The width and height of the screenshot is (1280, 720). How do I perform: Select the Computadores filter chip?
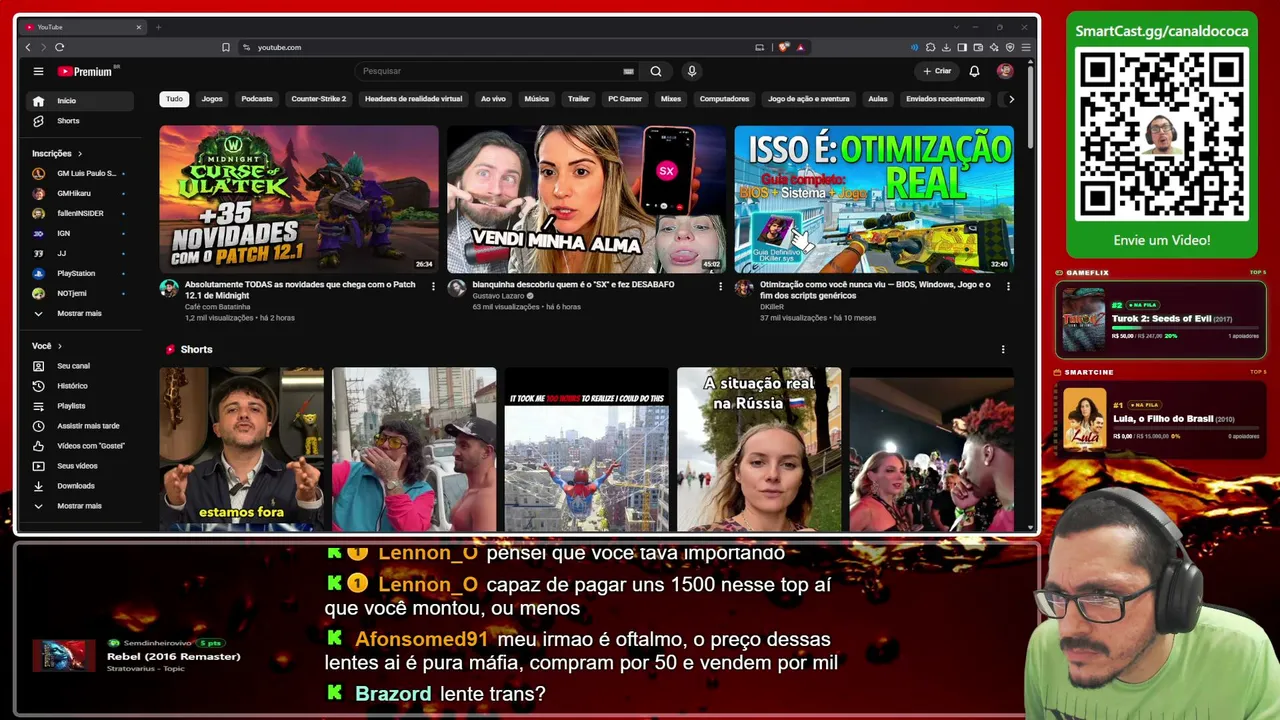(x=725, y=99)
